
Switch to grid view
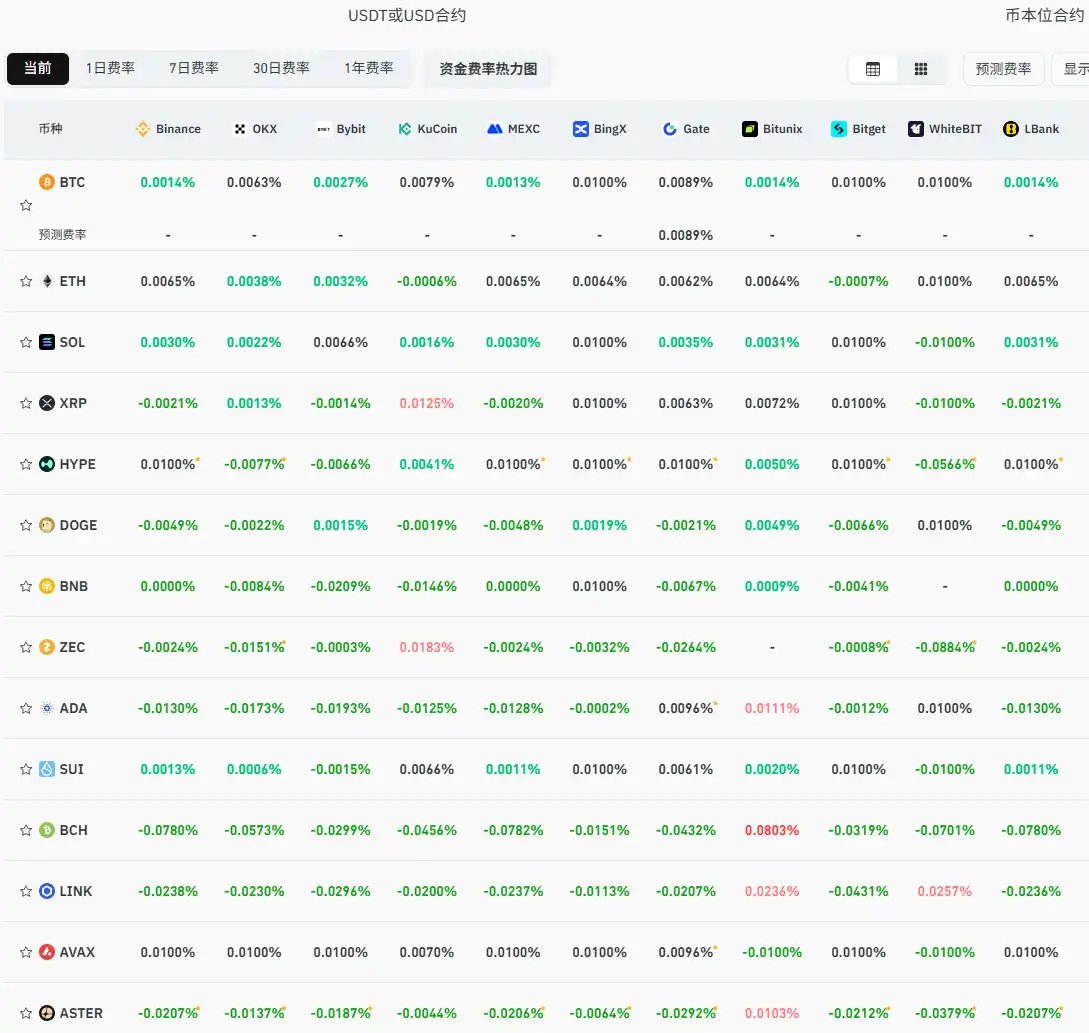point(921,69)
